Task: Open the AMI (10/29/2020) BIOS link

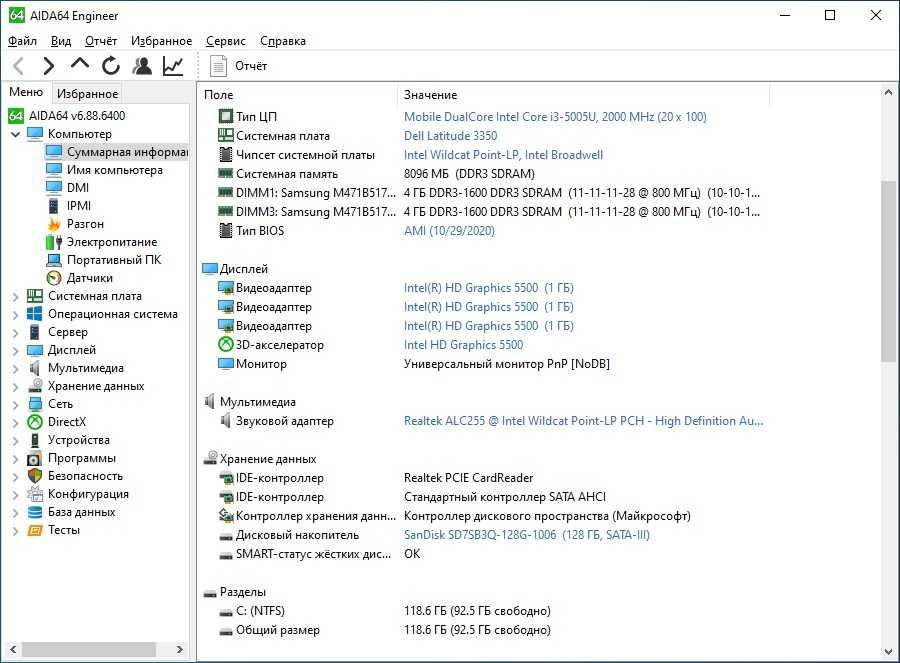Action: point(449,231)
